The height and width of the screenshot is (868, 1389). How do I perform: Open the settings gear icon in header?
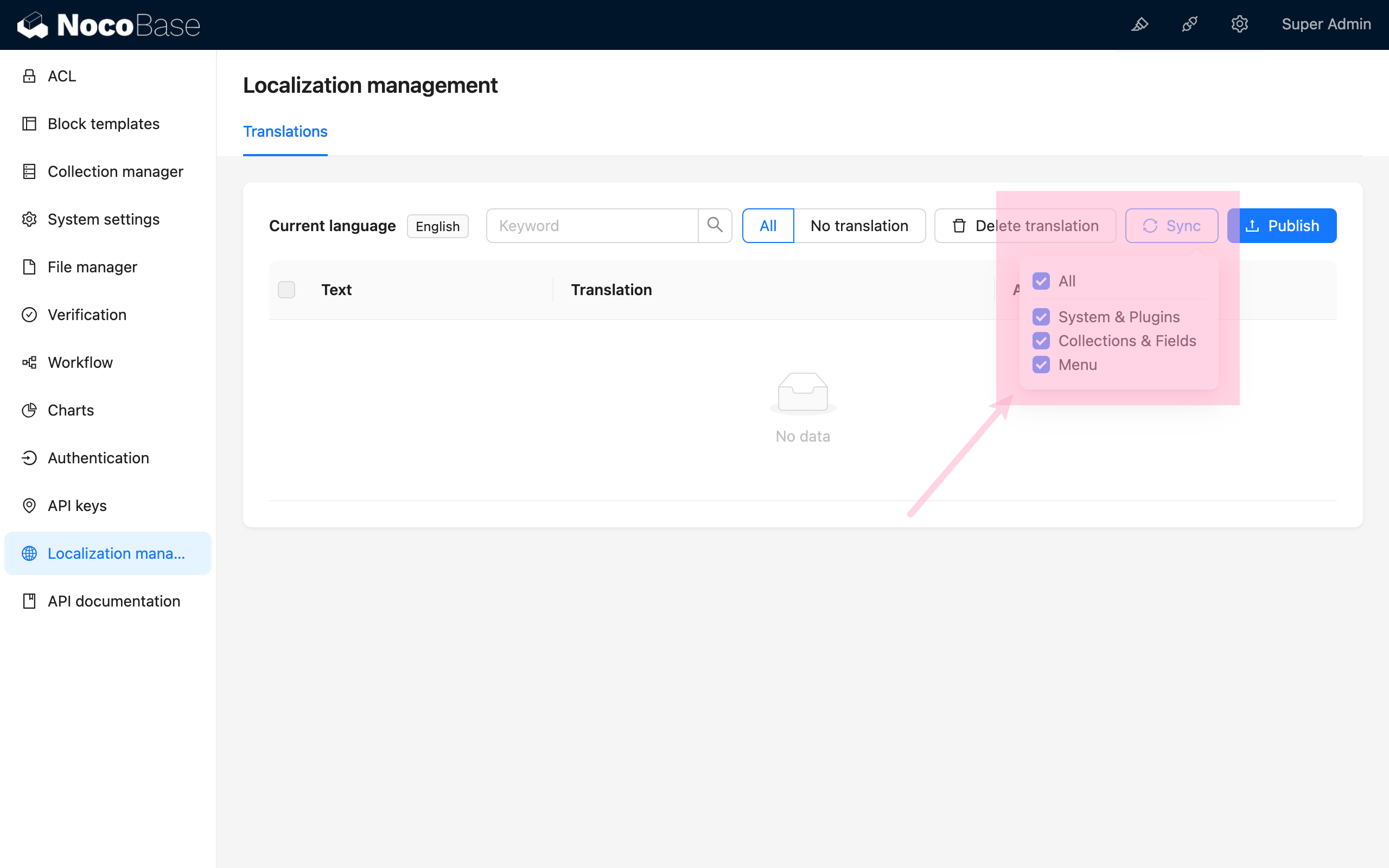tap(1239, 24)
